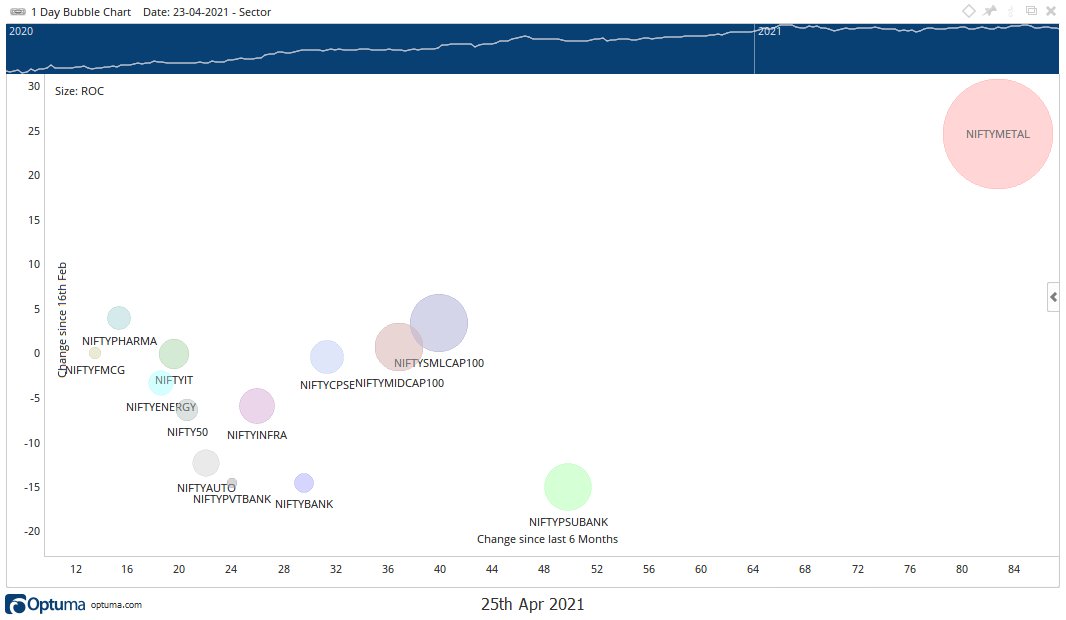Click the diamond shape icon at top right
1066x620 pixels.
(x=968, y=10)
